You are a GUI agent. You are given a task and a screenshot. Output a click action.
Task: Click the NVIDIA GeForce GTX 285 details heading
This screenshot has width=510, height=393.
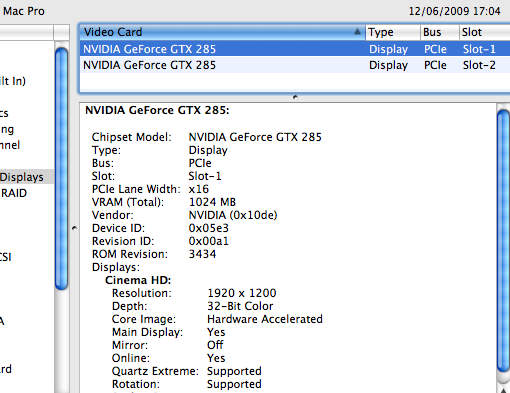(x=157, y=110)
